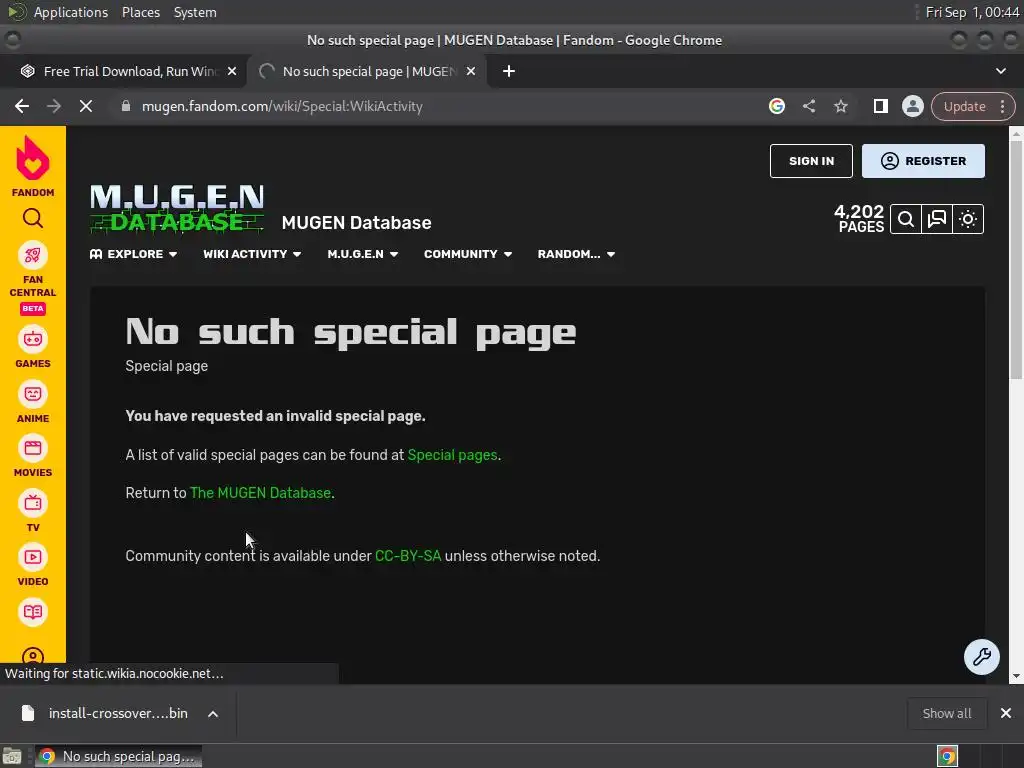The width and height of the screenshot is (1024, 768).
Task: Open Fan Central rocket icon
Action: pos(33,255)
